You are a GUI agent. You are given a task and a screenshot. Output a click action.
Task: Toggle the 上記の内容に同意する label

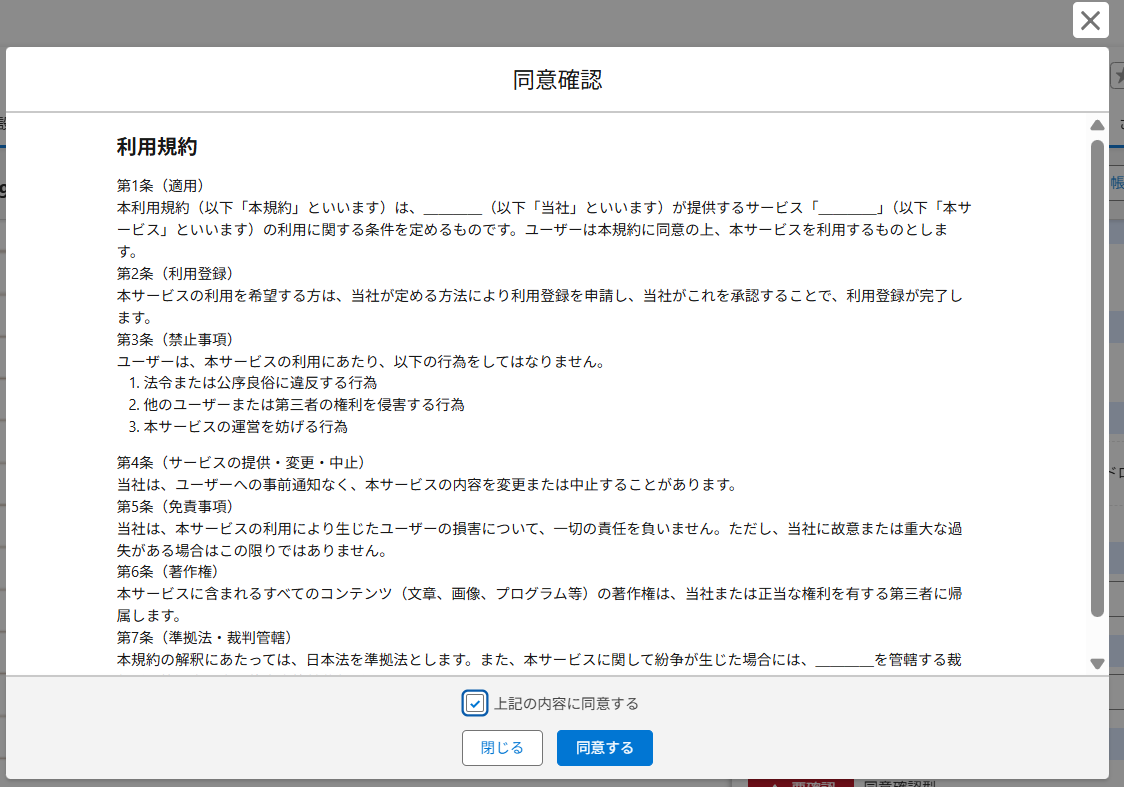[x=566, y=704]
